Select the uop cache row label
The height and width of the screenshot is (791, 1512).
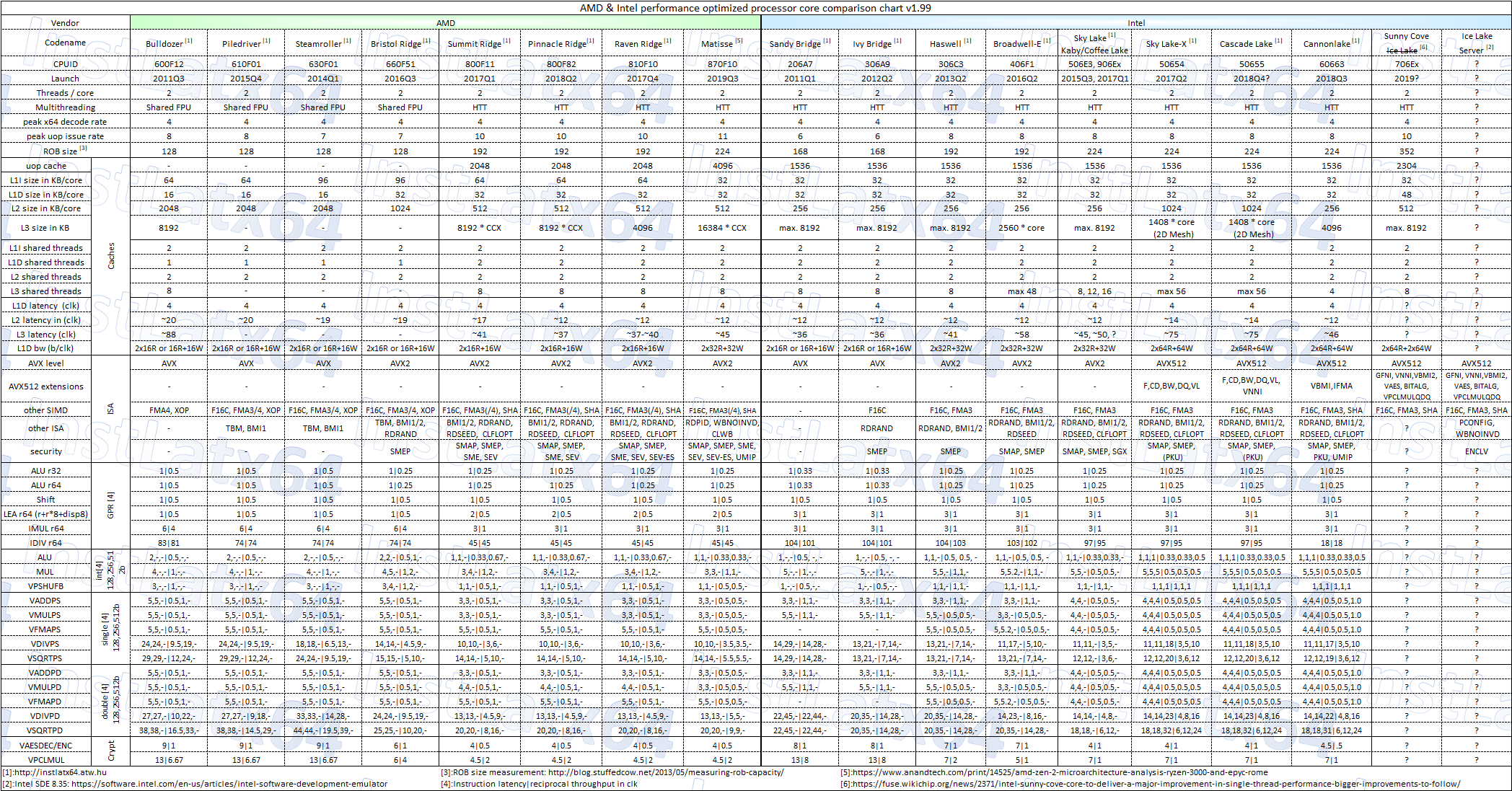46,166
